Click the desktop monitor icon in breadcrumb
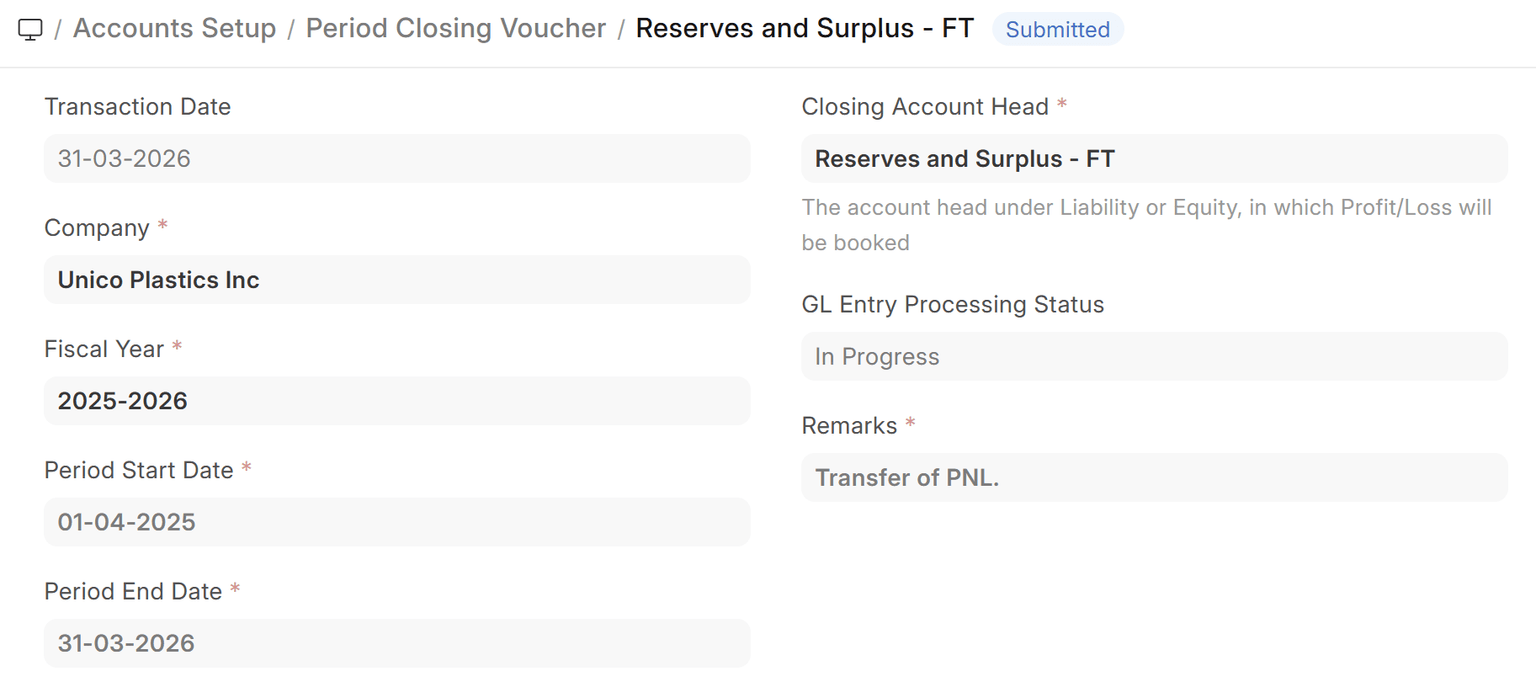The width and height of the screenshot is (1536, 683). pos(31,30)
